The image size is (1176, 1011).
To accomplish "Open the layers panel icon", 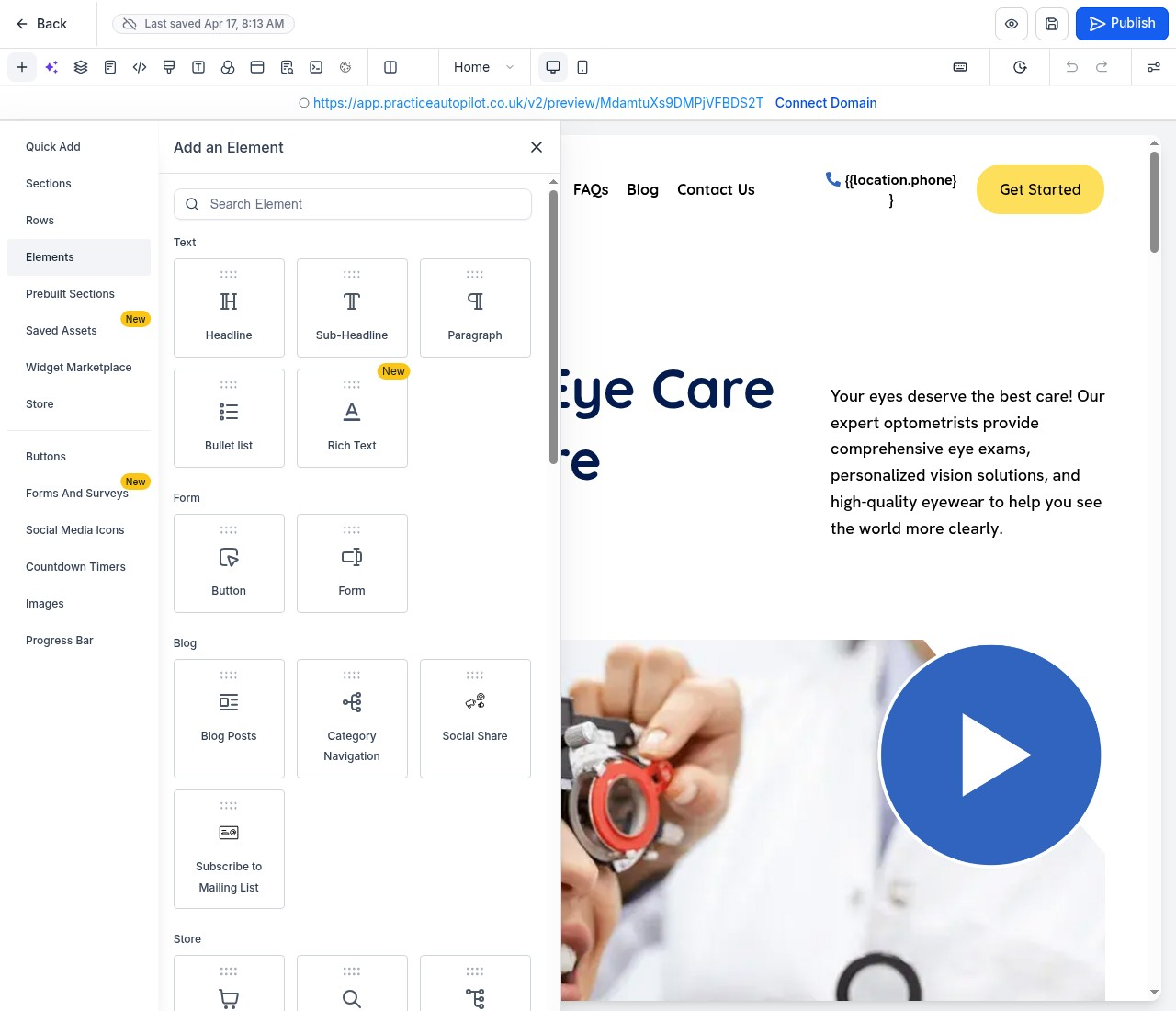I will [81, 67].
